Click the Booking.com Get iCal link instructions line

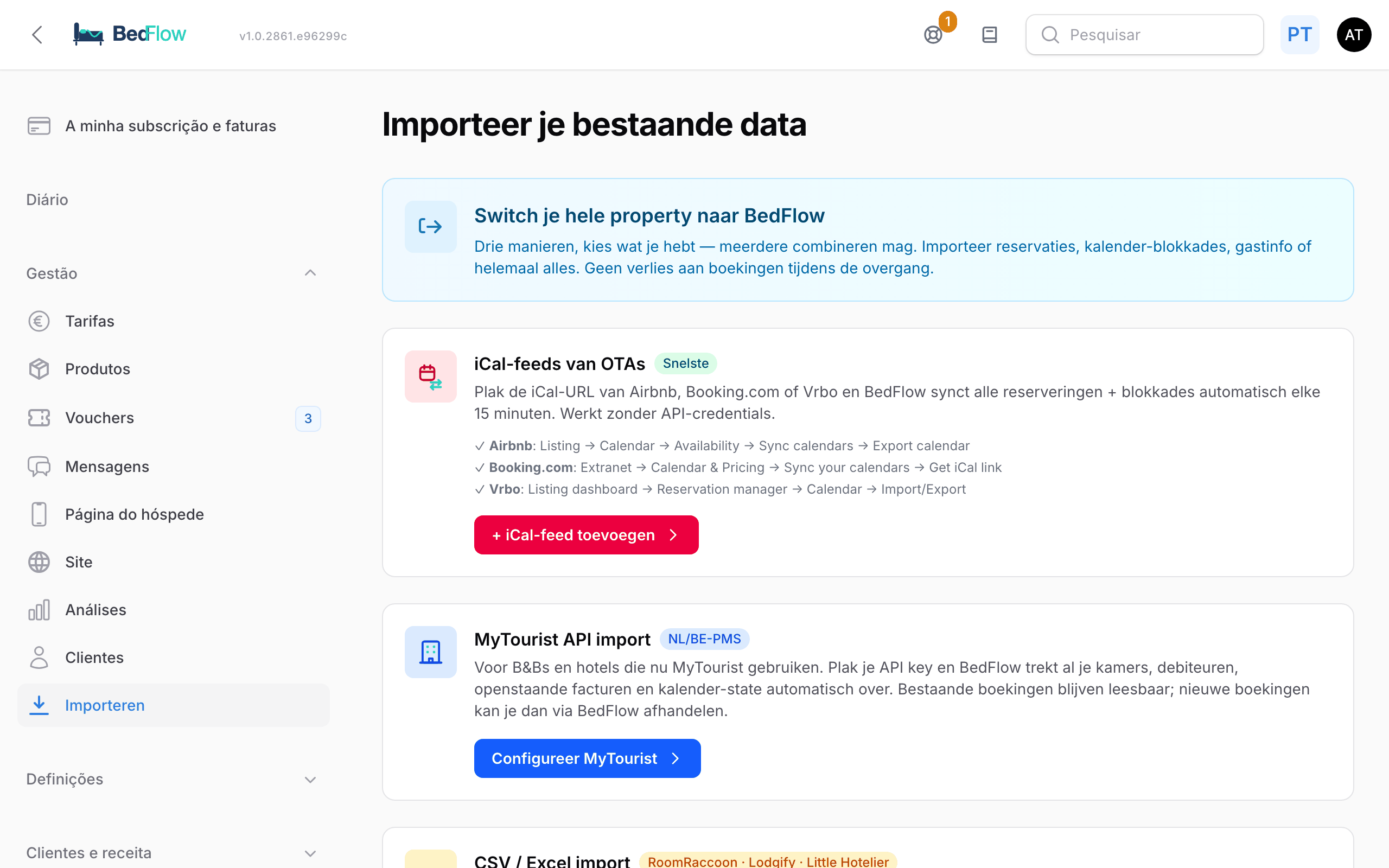(x=738, y=467)
